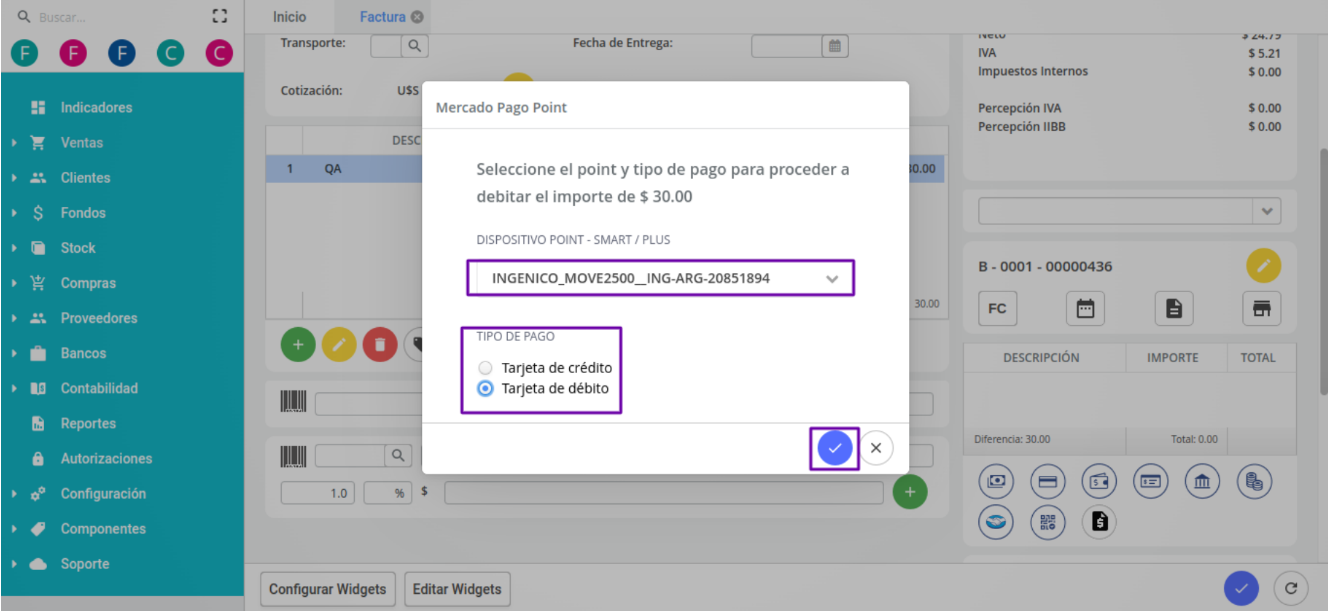Viewport: 1328px width, 611px height.
Task: Click the store icon in the invoice panel
Action: coord(1262,309)
